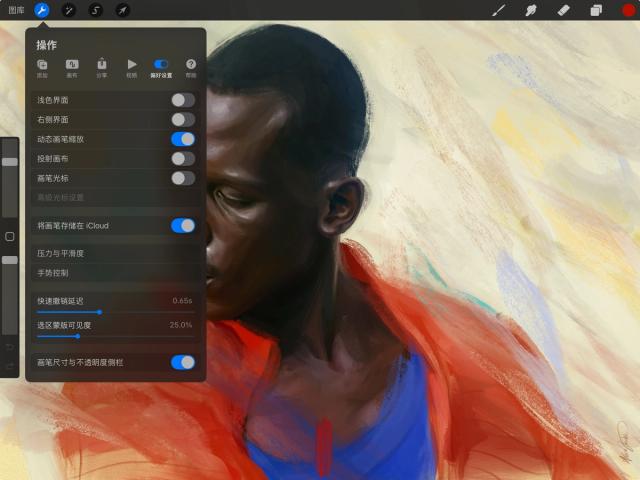Screen dimensions: 640x480
Task: Switch to the 添加 tab
Action: click(x=42, y=68)
